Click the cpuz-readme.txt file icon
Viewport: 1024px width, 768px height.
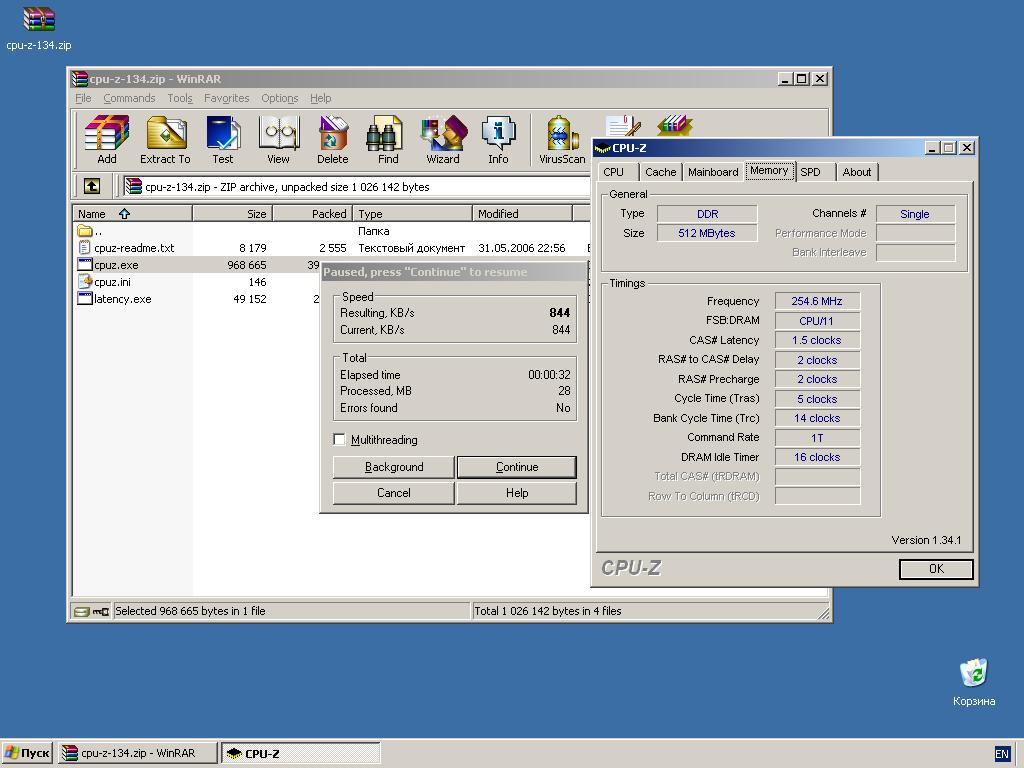click(84, 248)
